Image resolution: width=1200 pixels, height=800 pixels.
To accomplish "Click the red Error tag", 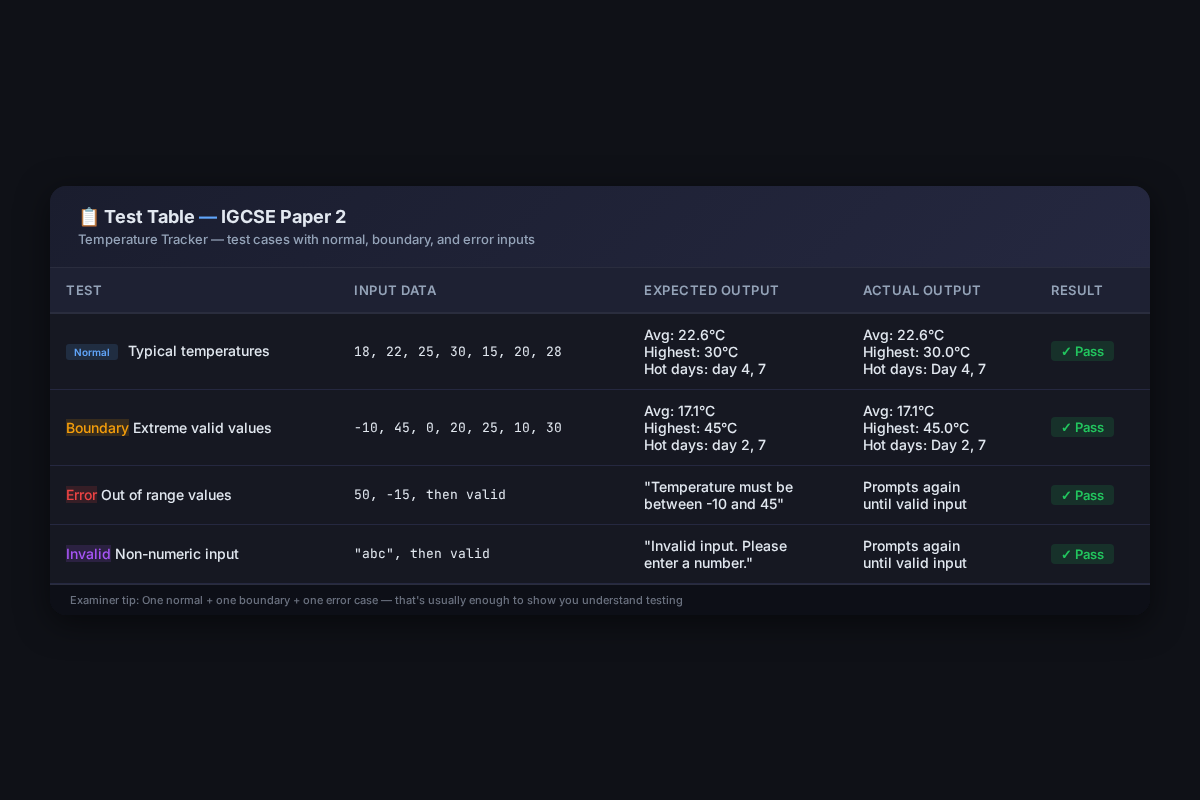I will pos(81,496).
